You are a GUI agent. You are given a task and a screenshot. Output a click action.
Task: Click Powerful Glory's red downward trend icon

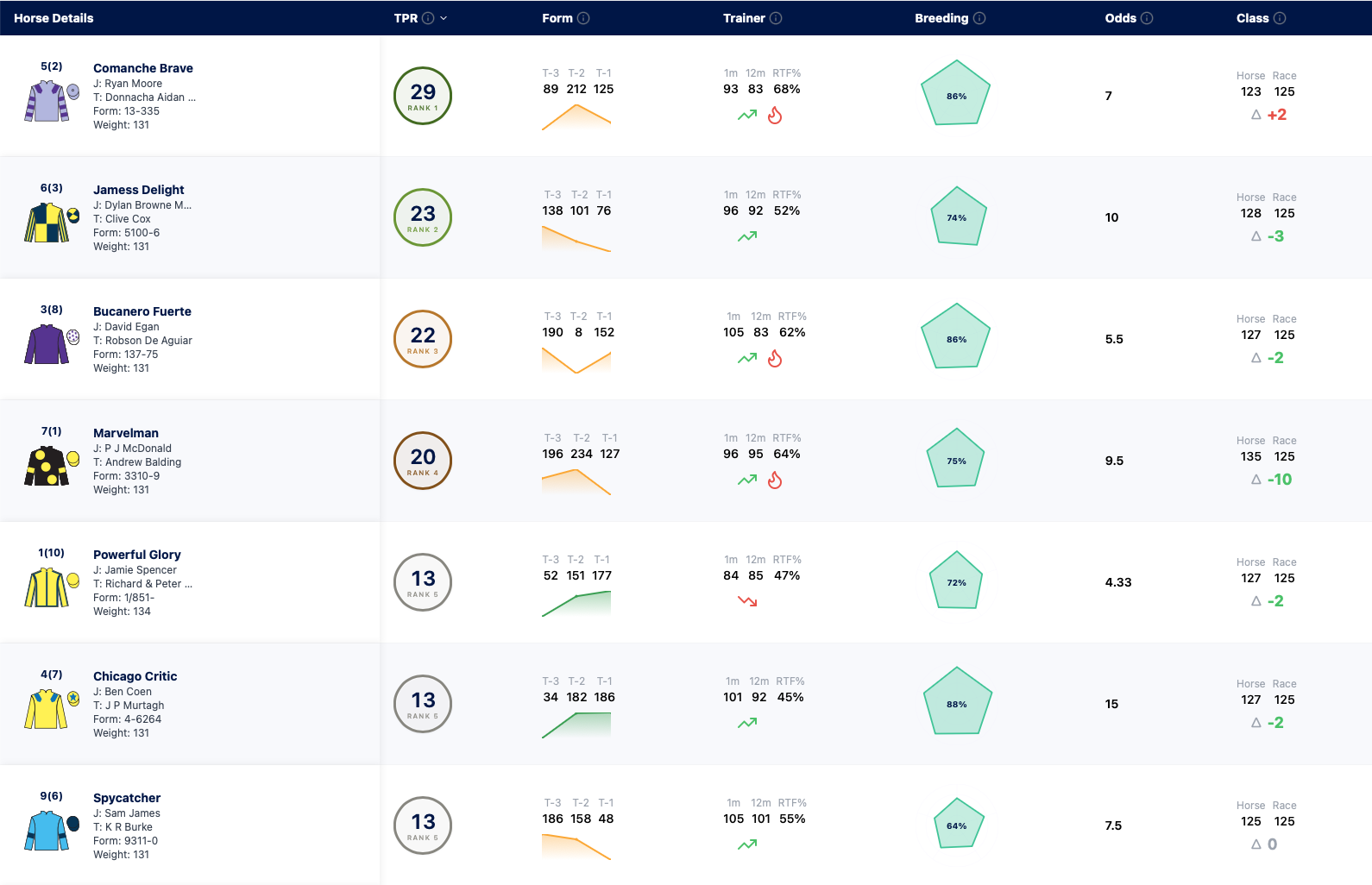click(x=747, y=601)
